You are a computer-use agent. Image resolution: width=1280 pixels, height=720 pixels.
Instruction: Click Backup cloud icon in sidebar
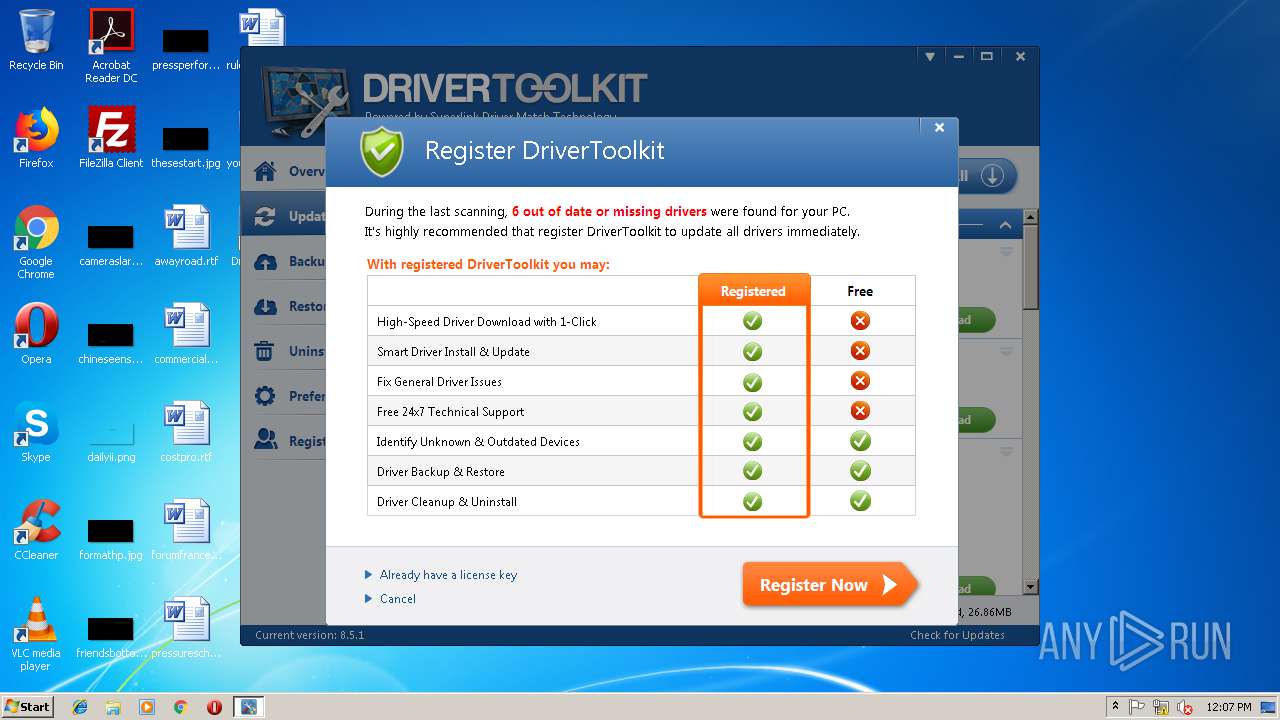coord(265,261)
